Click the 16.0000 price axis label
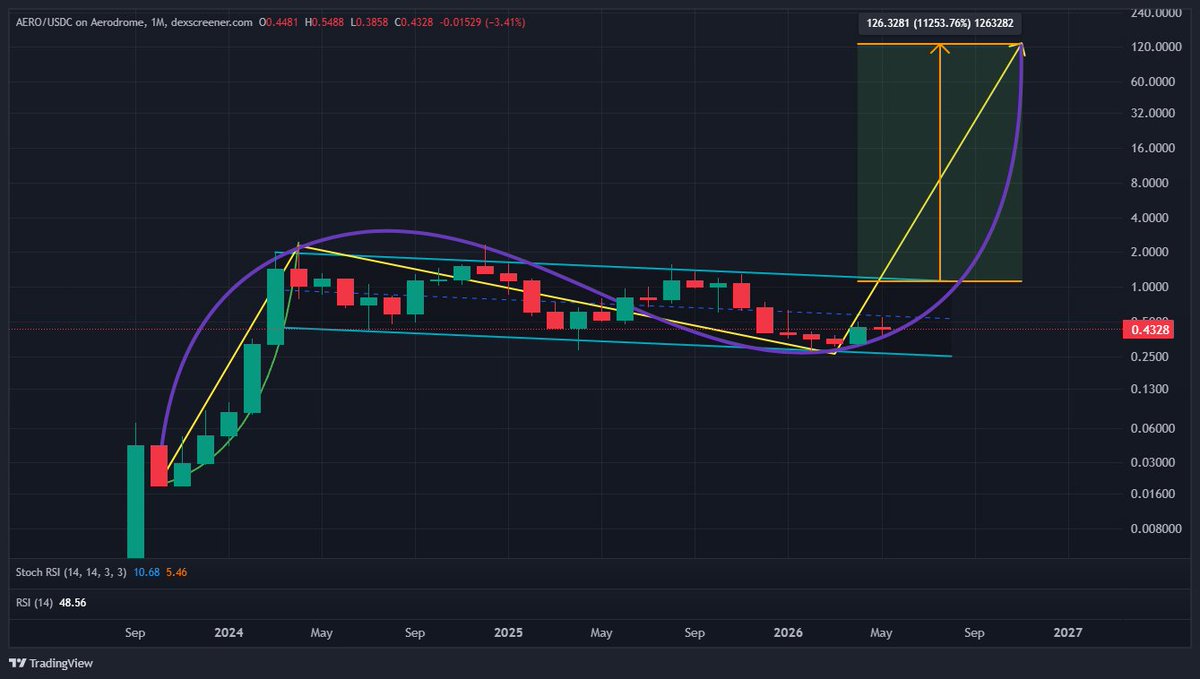Viewport: 1200px width, 679px height. [x=1155, y=148]
